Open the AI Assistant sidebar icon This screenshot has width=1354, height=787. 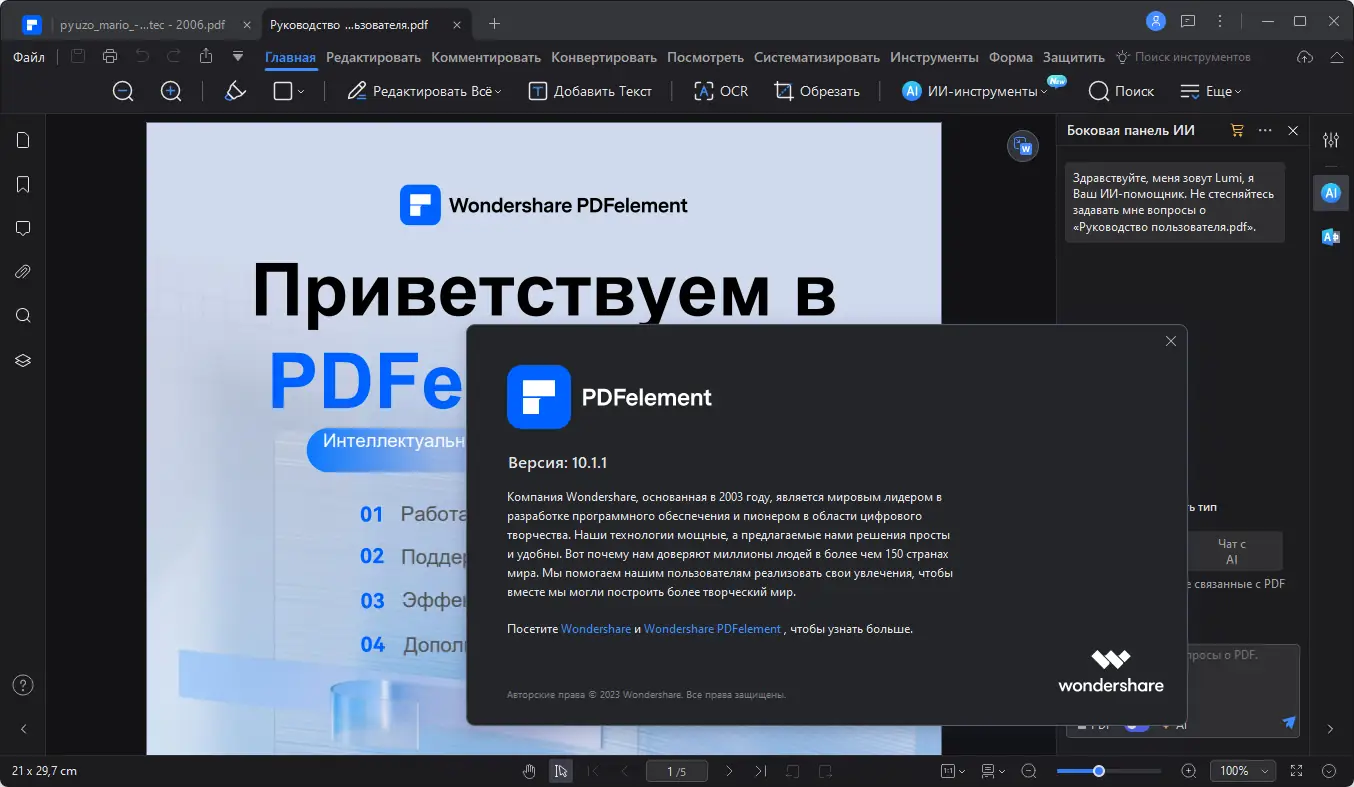click(1330, 192)
